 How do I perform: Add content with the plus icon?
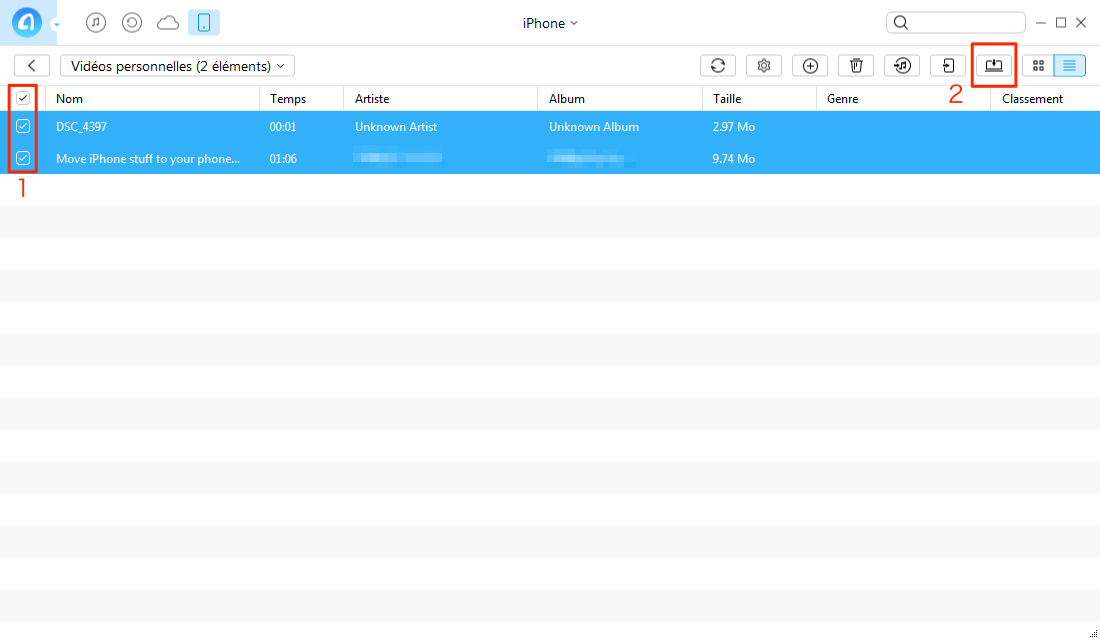point(810,65)
